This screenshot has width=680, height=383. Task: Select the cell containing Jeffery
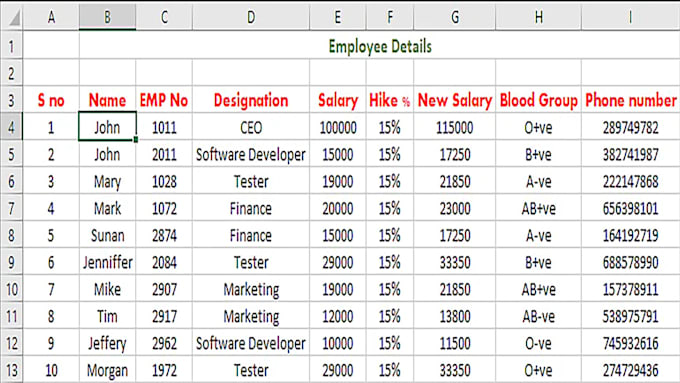click(x=107, y=344)
